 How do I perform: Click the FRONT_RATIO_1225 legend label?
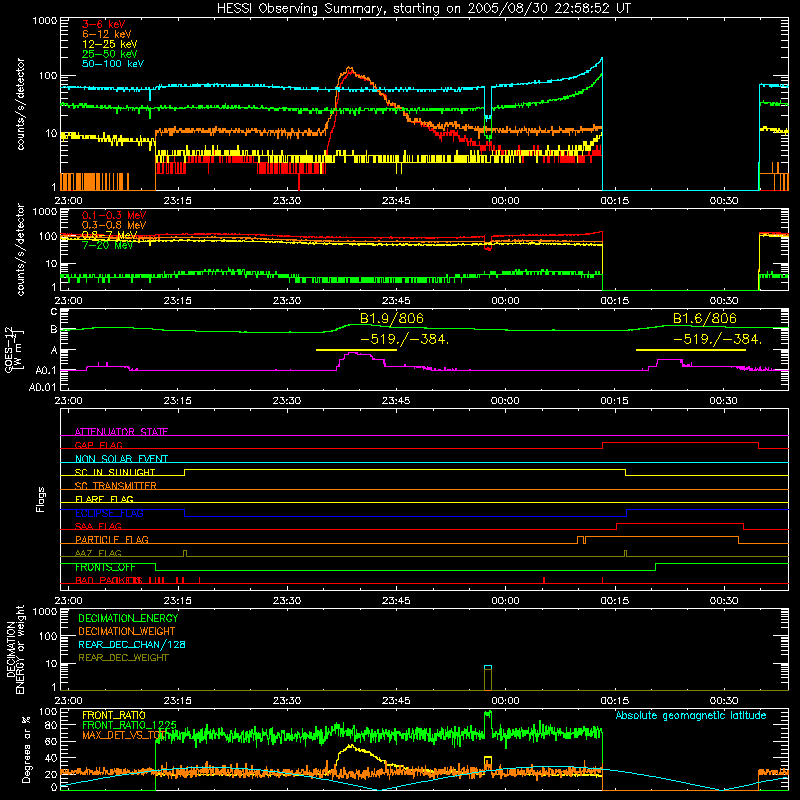coord(129,724)
